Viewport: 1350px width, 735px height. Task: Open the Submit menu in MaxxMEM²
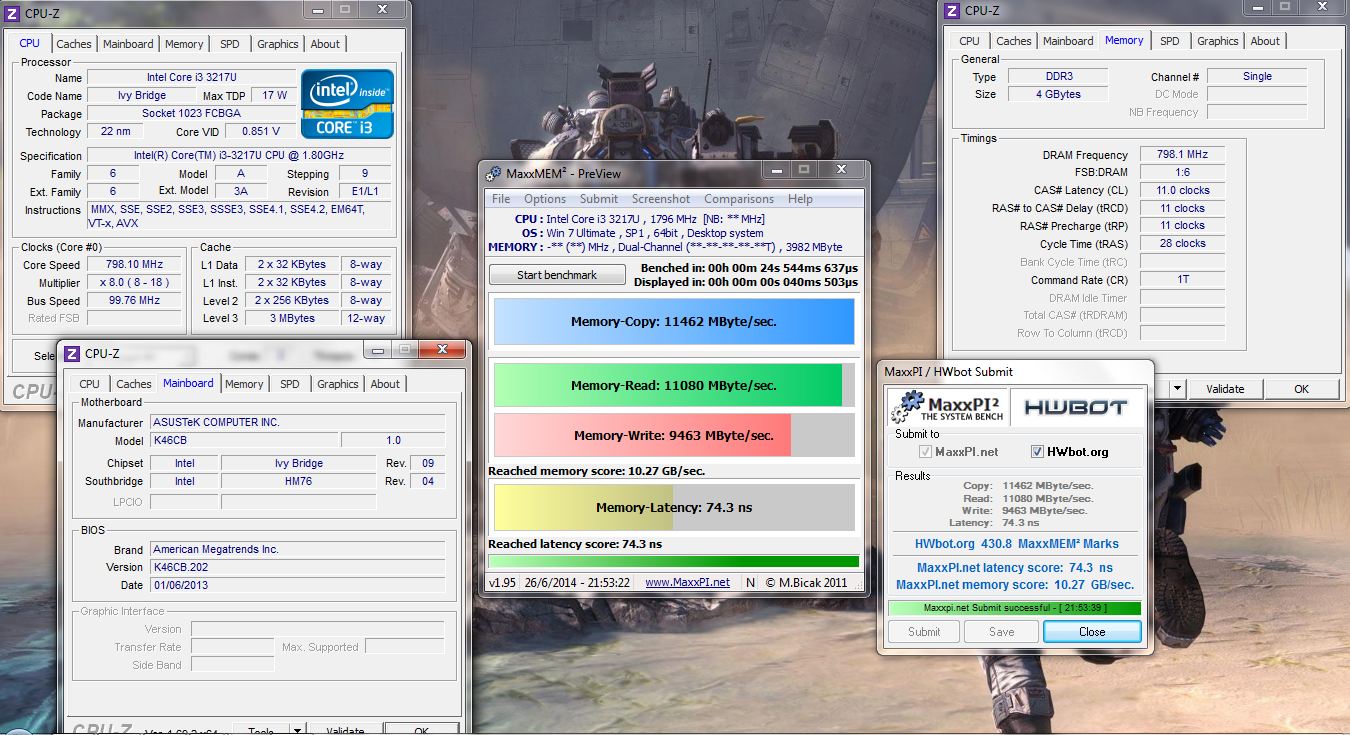pos(599,199)
